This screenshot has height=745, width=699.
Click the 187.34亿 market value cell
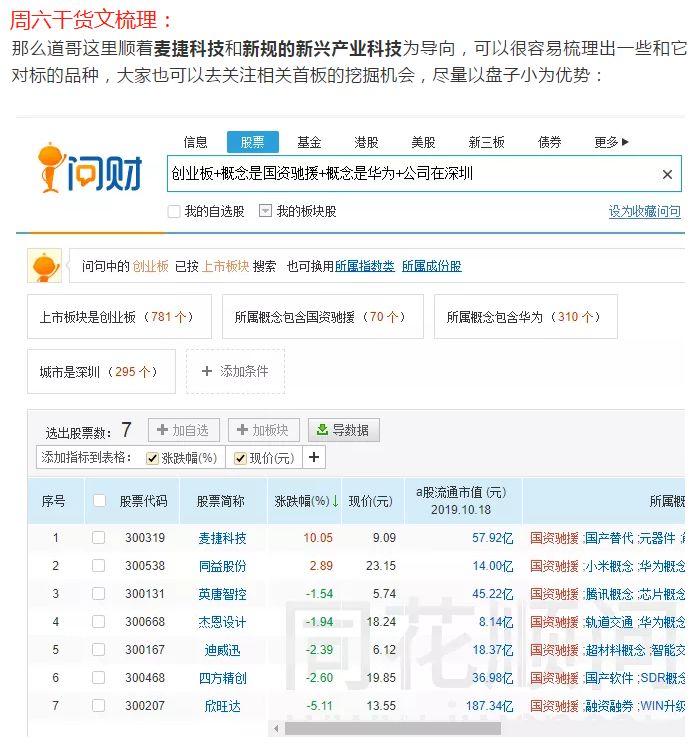(x=489, y=706)
